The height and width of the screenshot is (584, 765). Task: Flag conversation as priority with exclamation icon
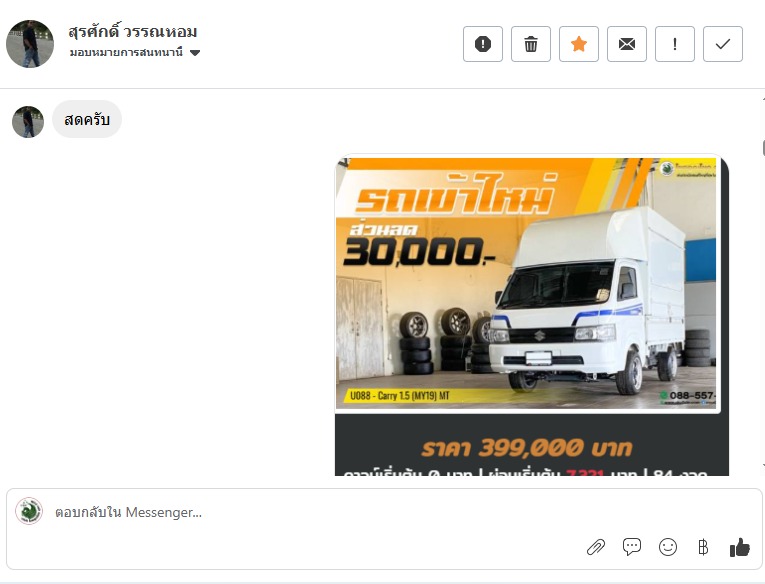675,44
